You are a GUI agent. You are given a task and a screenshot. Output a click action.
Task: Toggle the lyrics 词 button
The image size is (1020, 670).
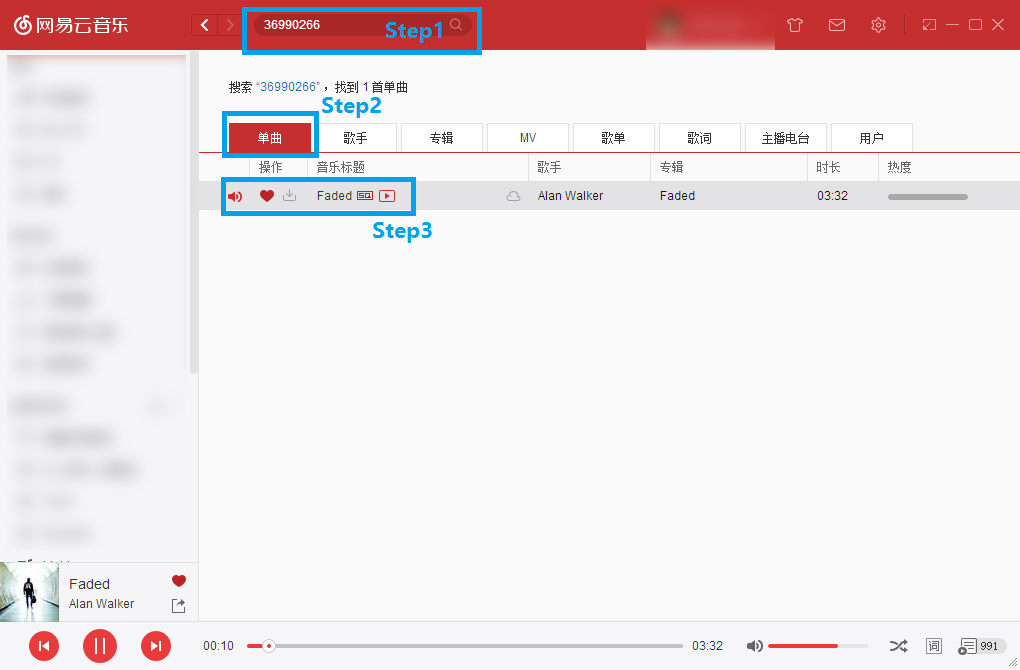tap(934, 646)
